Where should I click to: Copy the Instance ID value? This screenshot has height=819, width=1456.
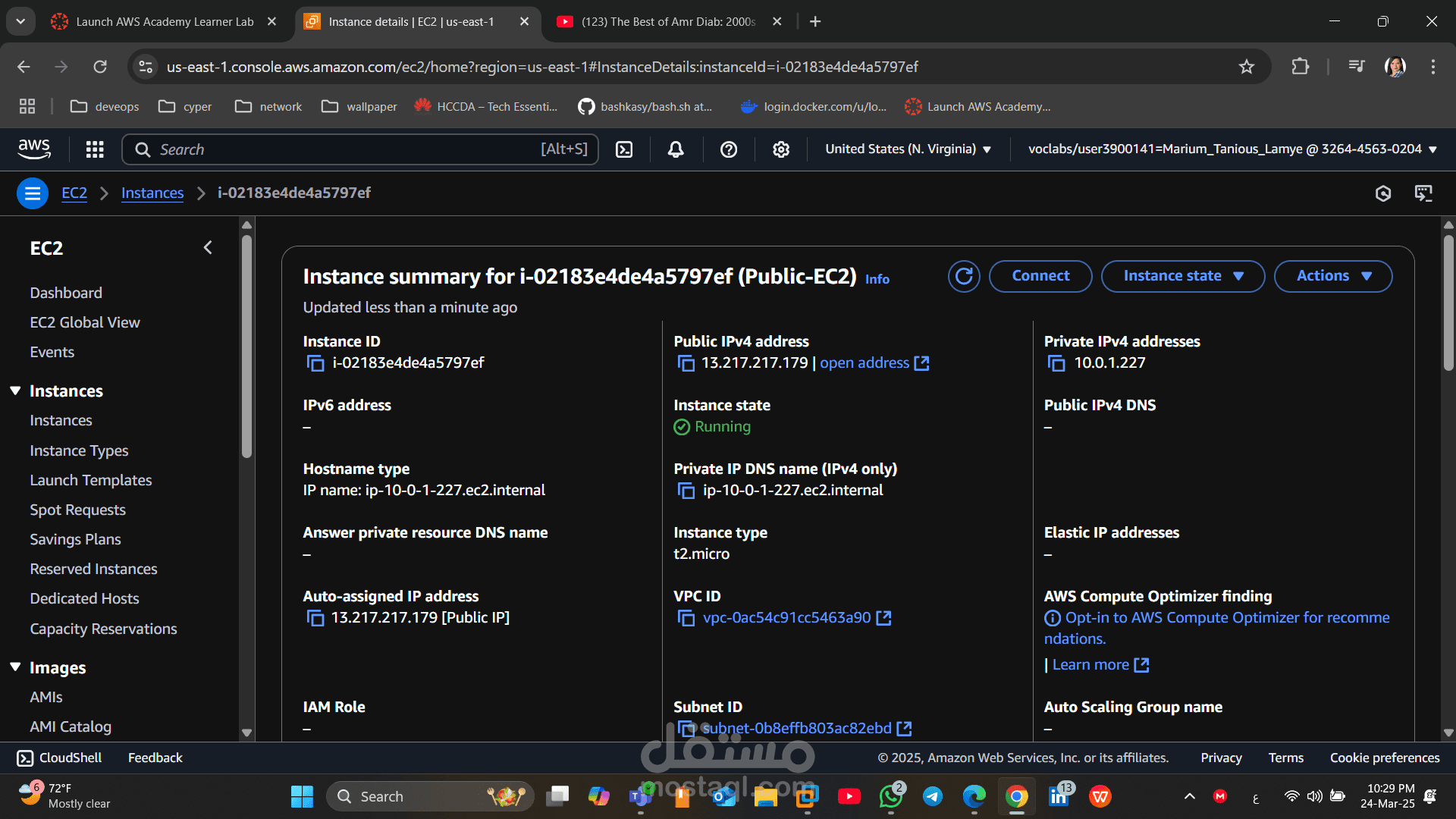[x=315, y=363]
